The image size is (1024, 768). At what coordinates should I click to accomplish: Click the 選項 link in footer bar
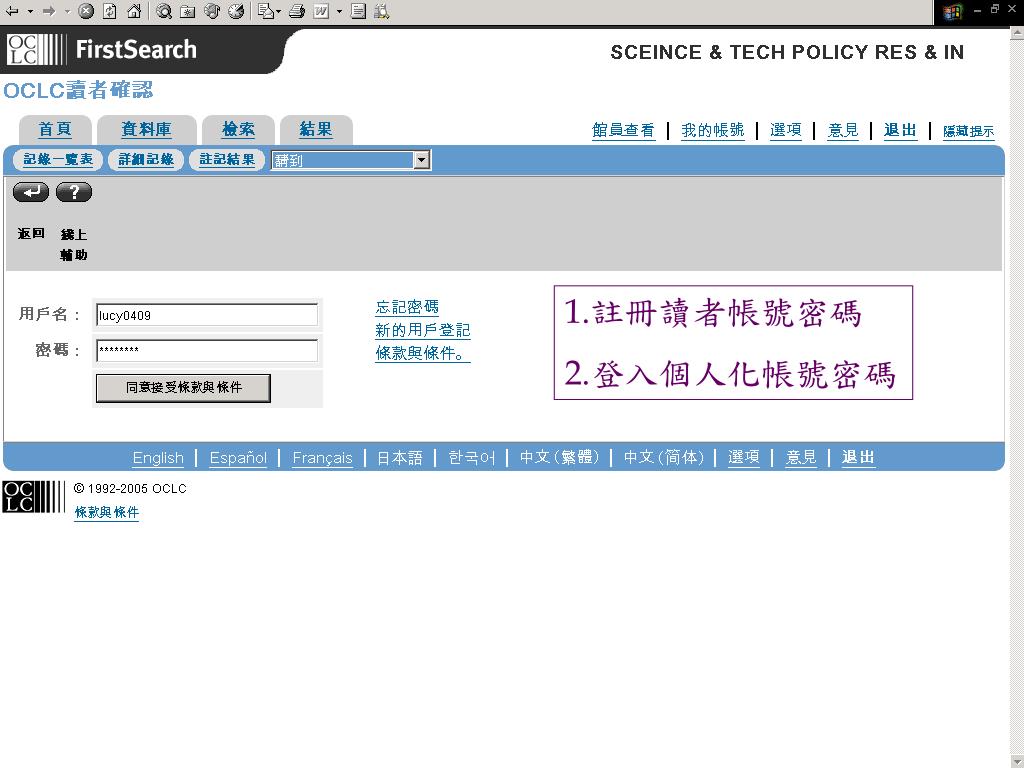[x=744, y=458]
